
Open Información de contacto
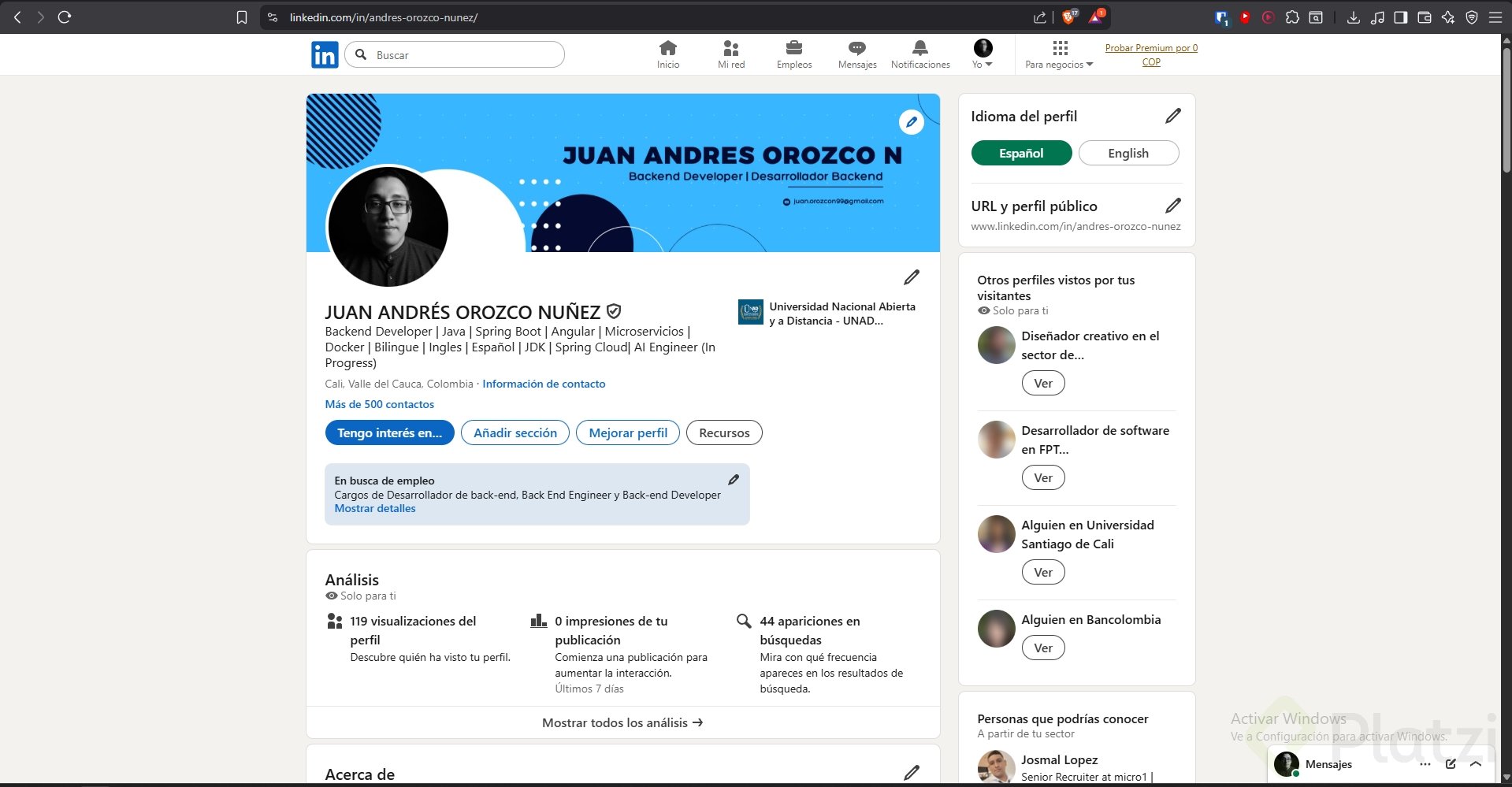(544, 384)
